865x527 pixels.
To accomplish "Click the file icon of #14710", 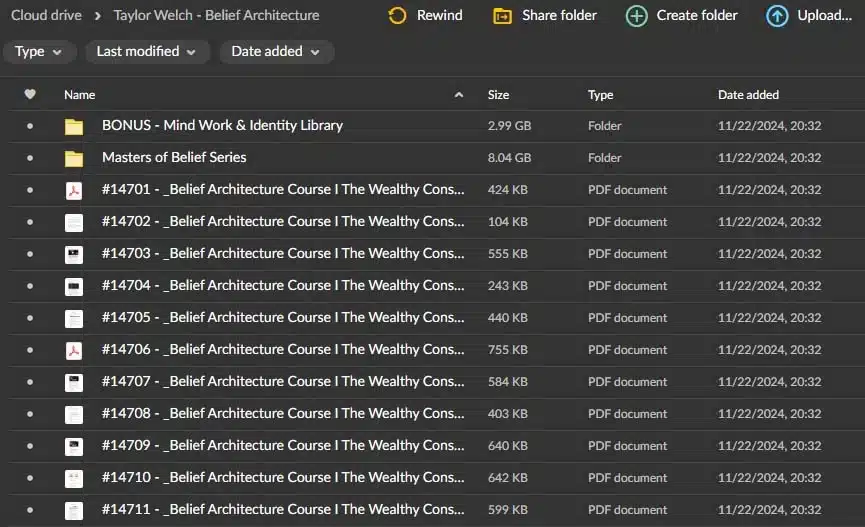I will coord(74,478).
